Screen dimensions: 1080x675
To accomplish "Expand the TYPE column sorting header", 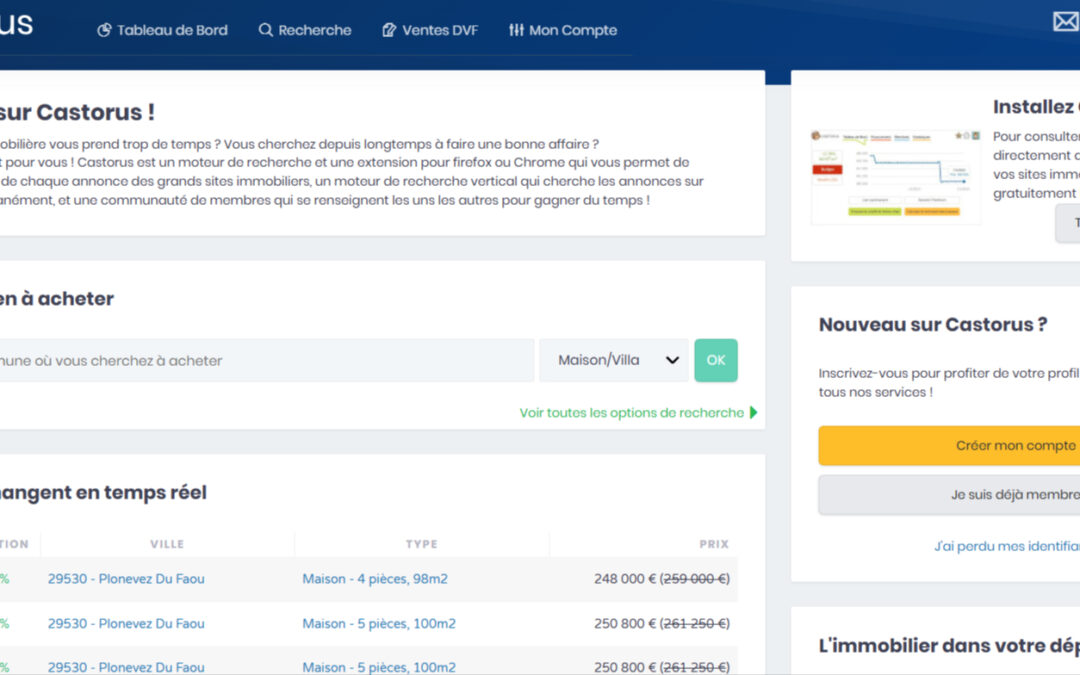I will [x=421, y=544].
